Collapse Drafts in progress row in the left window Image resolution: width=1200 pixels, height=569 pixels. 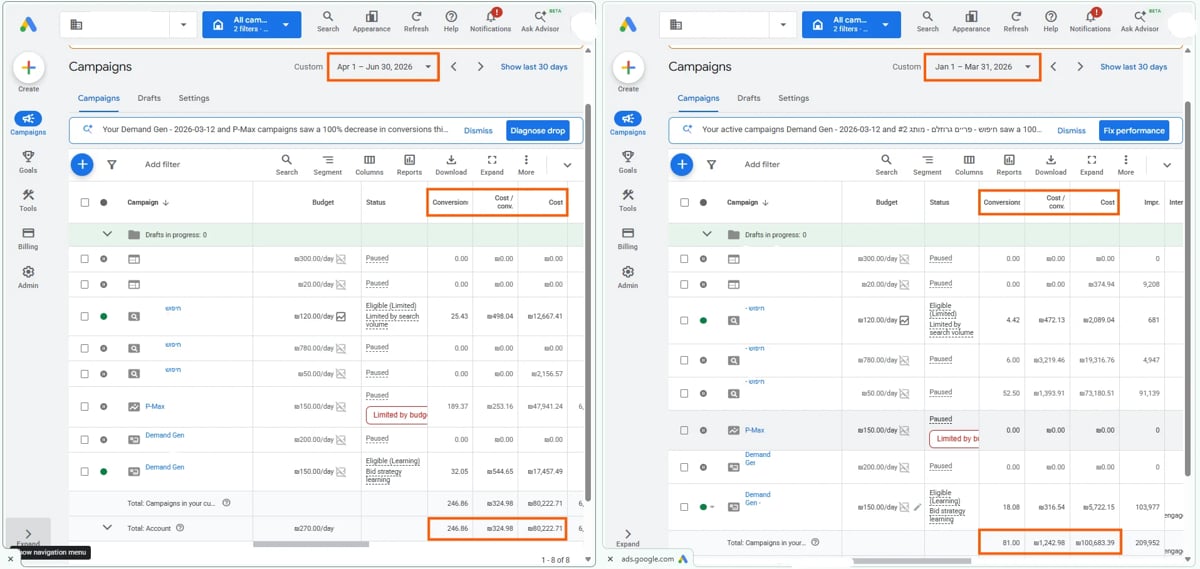pyautogui.click(x=108, y=235)
